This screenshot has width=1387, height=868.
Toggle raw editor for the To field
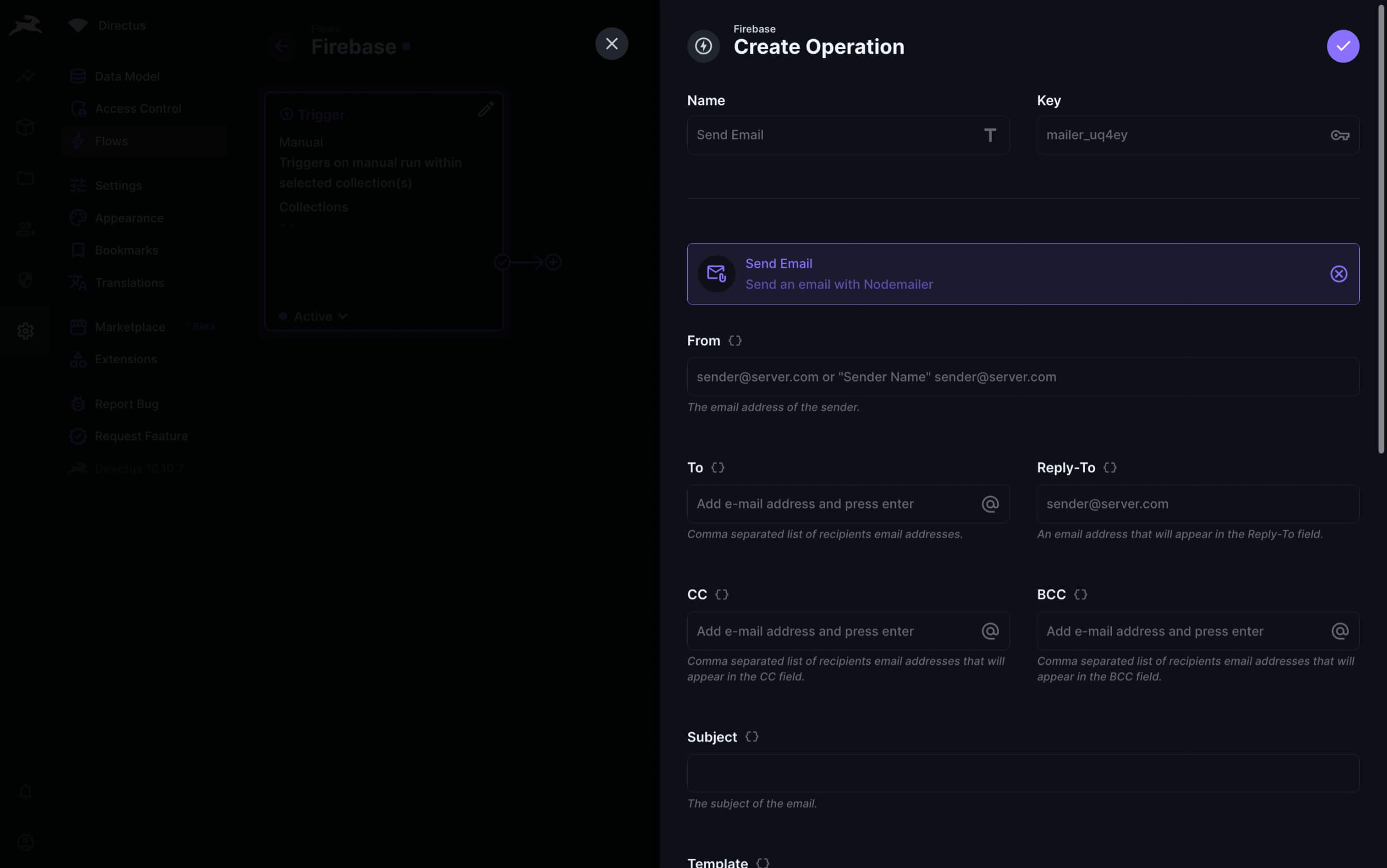717,468
